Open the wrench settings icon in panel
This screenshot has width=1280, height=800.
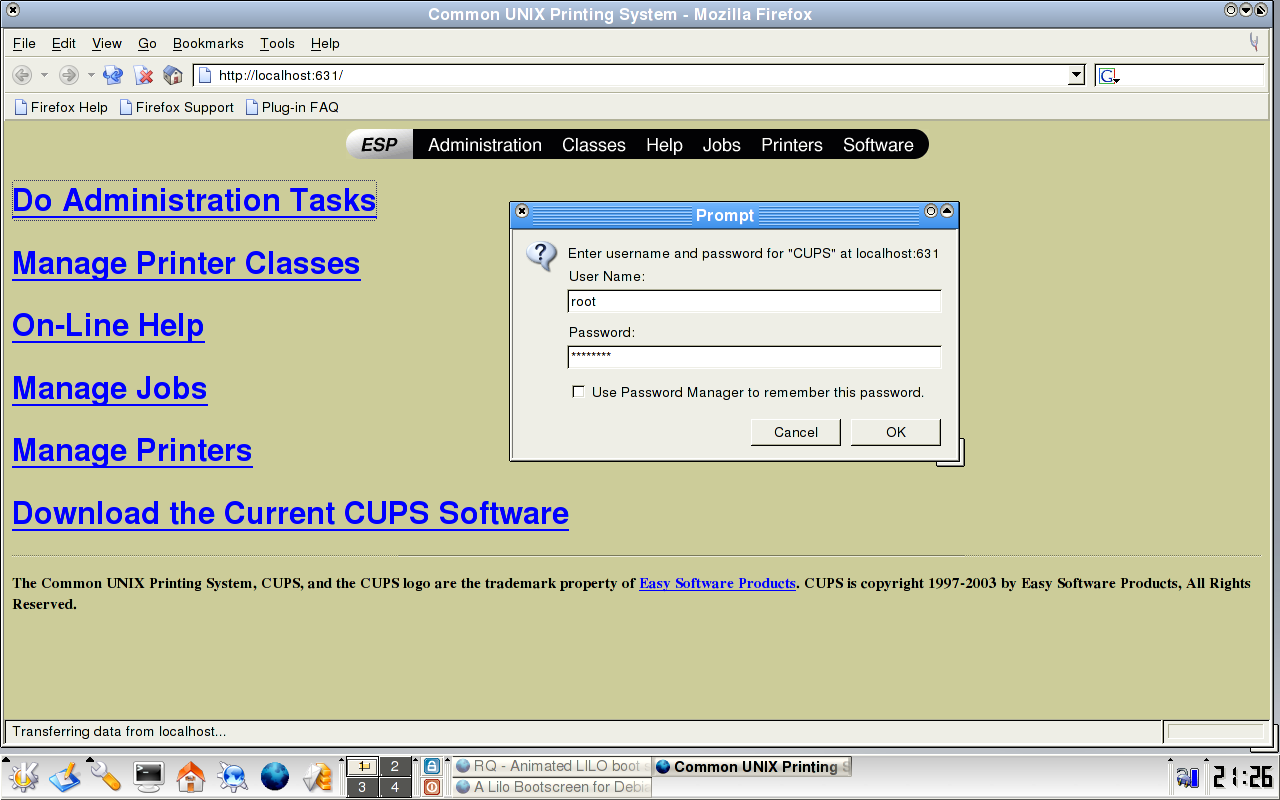106,776
